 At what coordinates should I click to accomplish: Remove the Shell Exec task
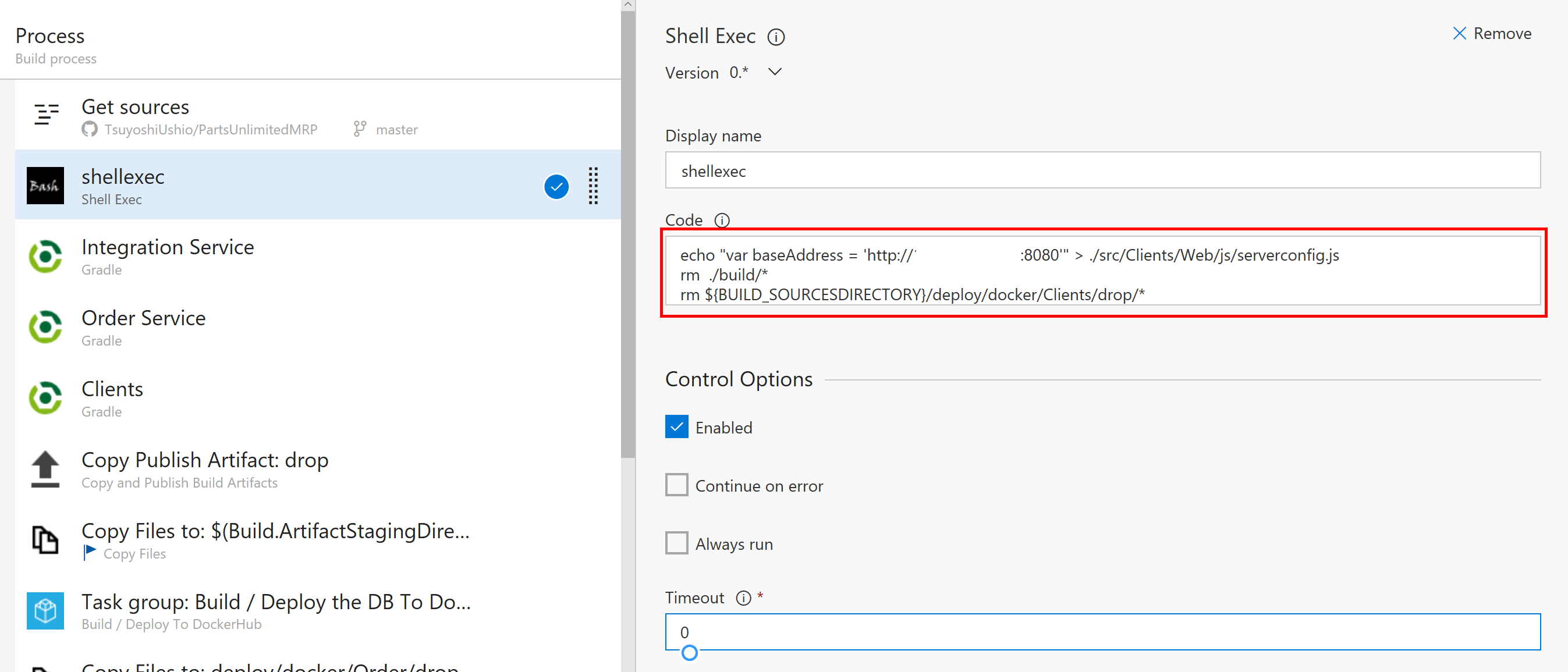[x=1491, y=34]
